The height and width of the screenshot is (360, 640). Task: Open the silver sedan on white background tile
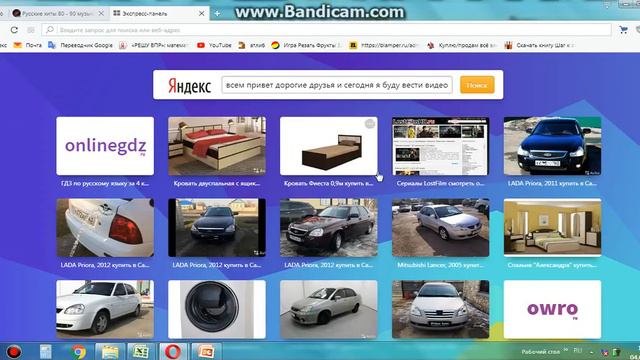(329, 309)
